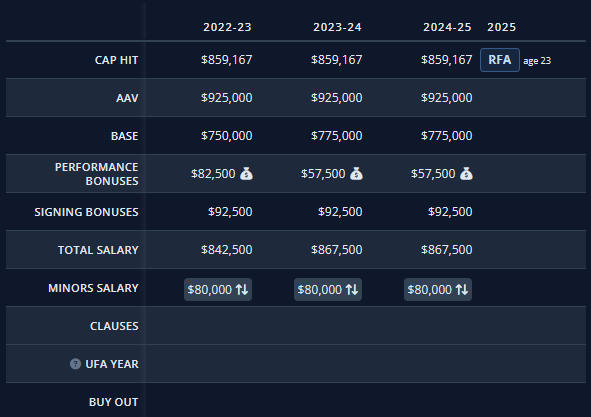Click the 2022-23 cap hit $859,167

click(227, 60)
